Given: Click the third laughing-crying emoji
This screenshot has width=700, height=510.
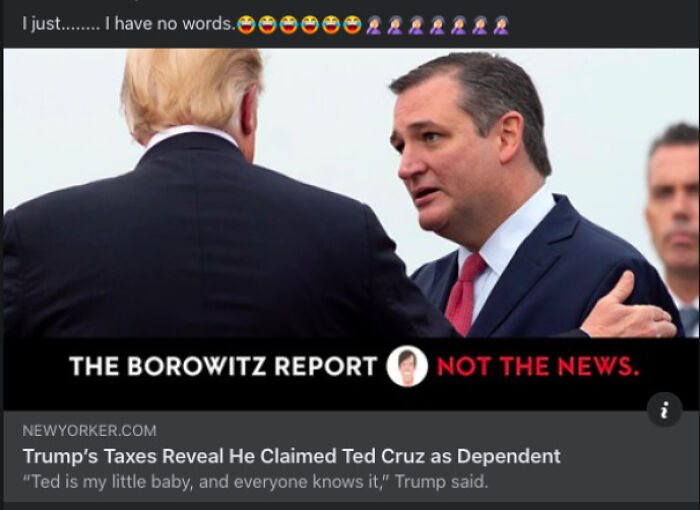Looking at the screenshot, I should pos(288,25).
